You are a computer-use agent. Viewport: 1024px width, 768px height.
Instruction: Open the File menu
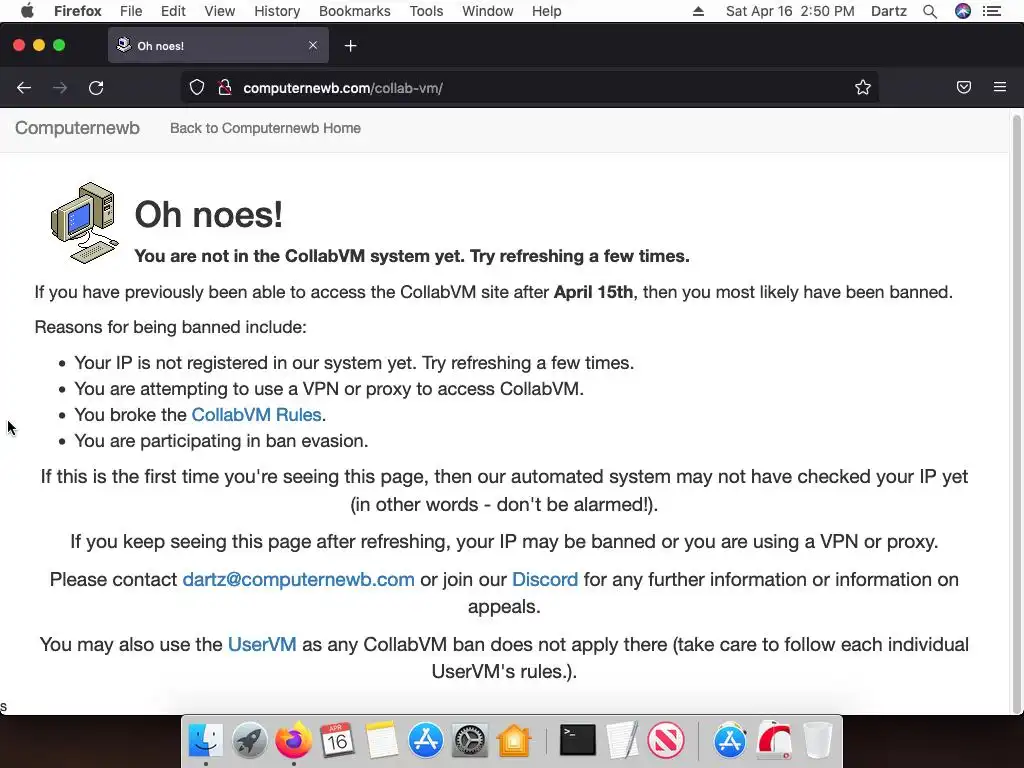pyautogui.click(x=131, y=11)
